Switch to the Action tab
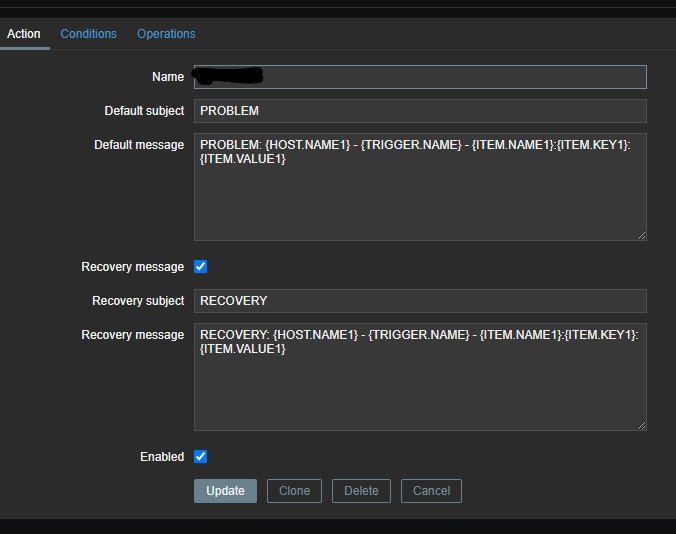Screen dimensions: 676x534 [x=24, y=34]
